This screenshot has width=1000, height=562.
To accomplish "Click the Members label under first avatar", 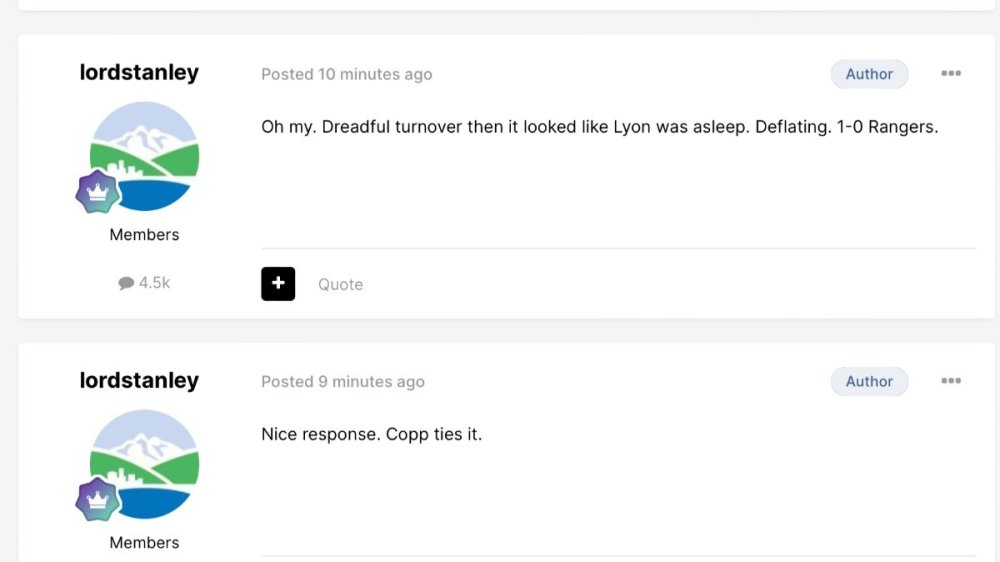I will (144, 235).
